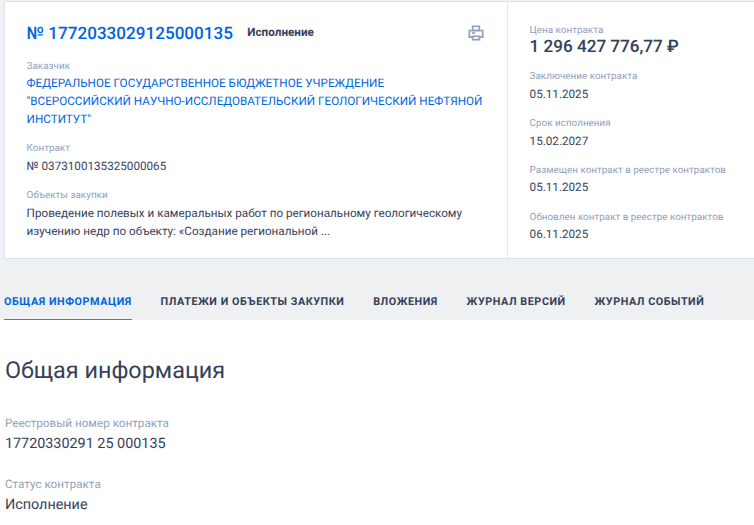
Task: Click Исполнение value under Статус контракта
Action: [46, 504]
